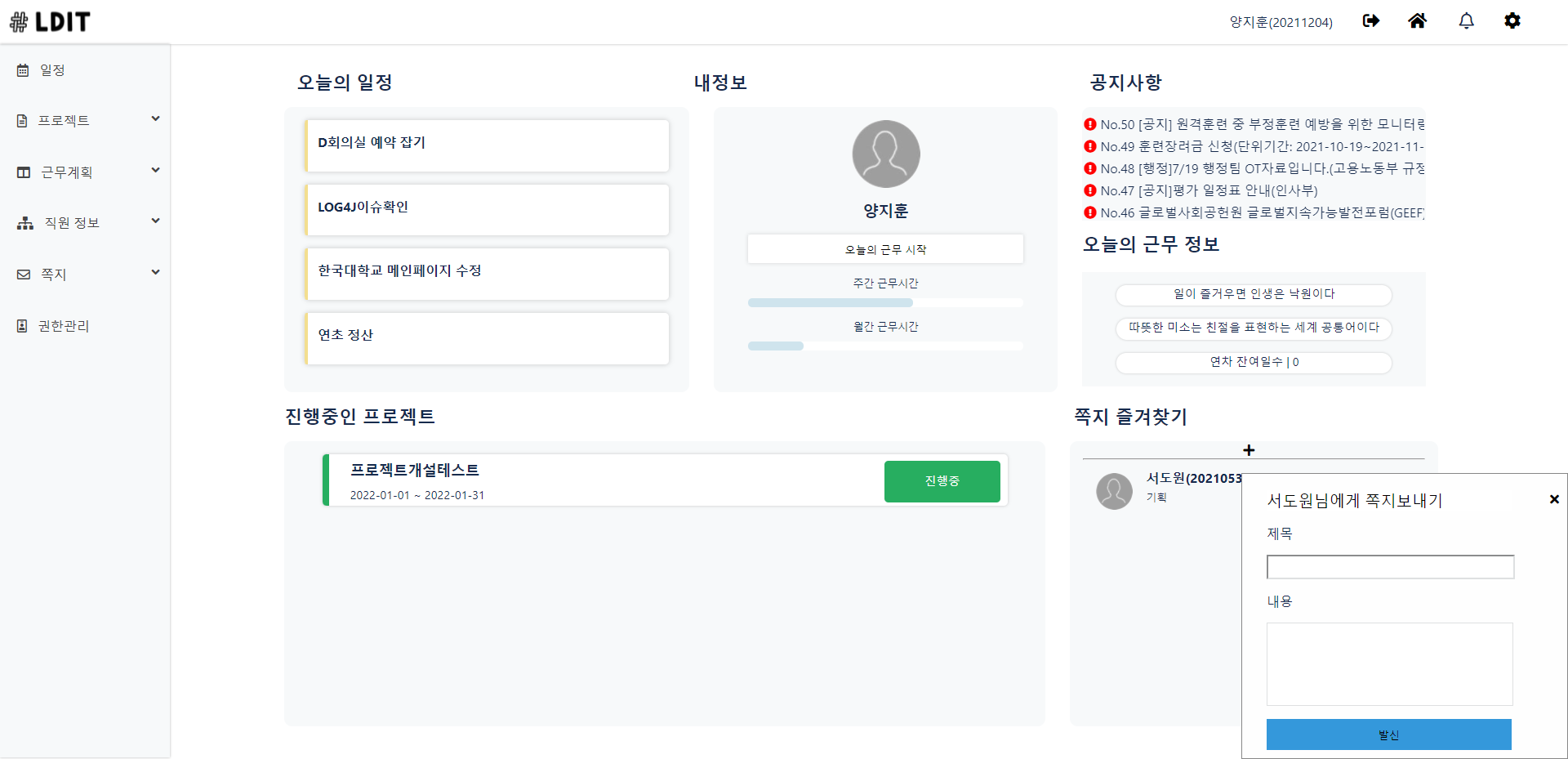Expand the 프로젝트 sidebar section
This screenshot has height=759, width=1568.
(x=155, y=118)
